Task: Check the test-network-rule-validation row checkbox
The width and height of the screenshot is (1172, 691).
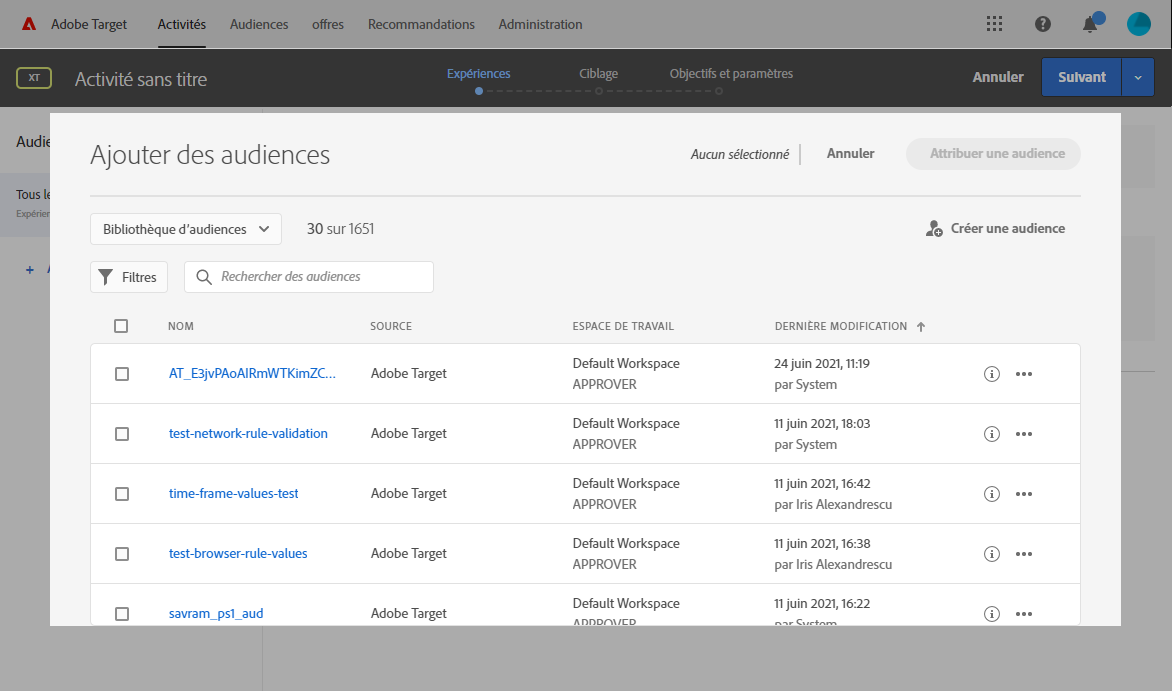Action: pyautogui.click(x=122, y=434)
